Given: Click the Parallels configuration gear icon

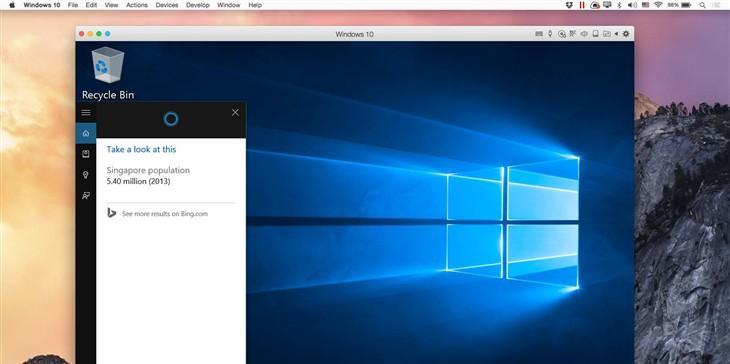Looking at the screenshot, I should click(626, 34).
